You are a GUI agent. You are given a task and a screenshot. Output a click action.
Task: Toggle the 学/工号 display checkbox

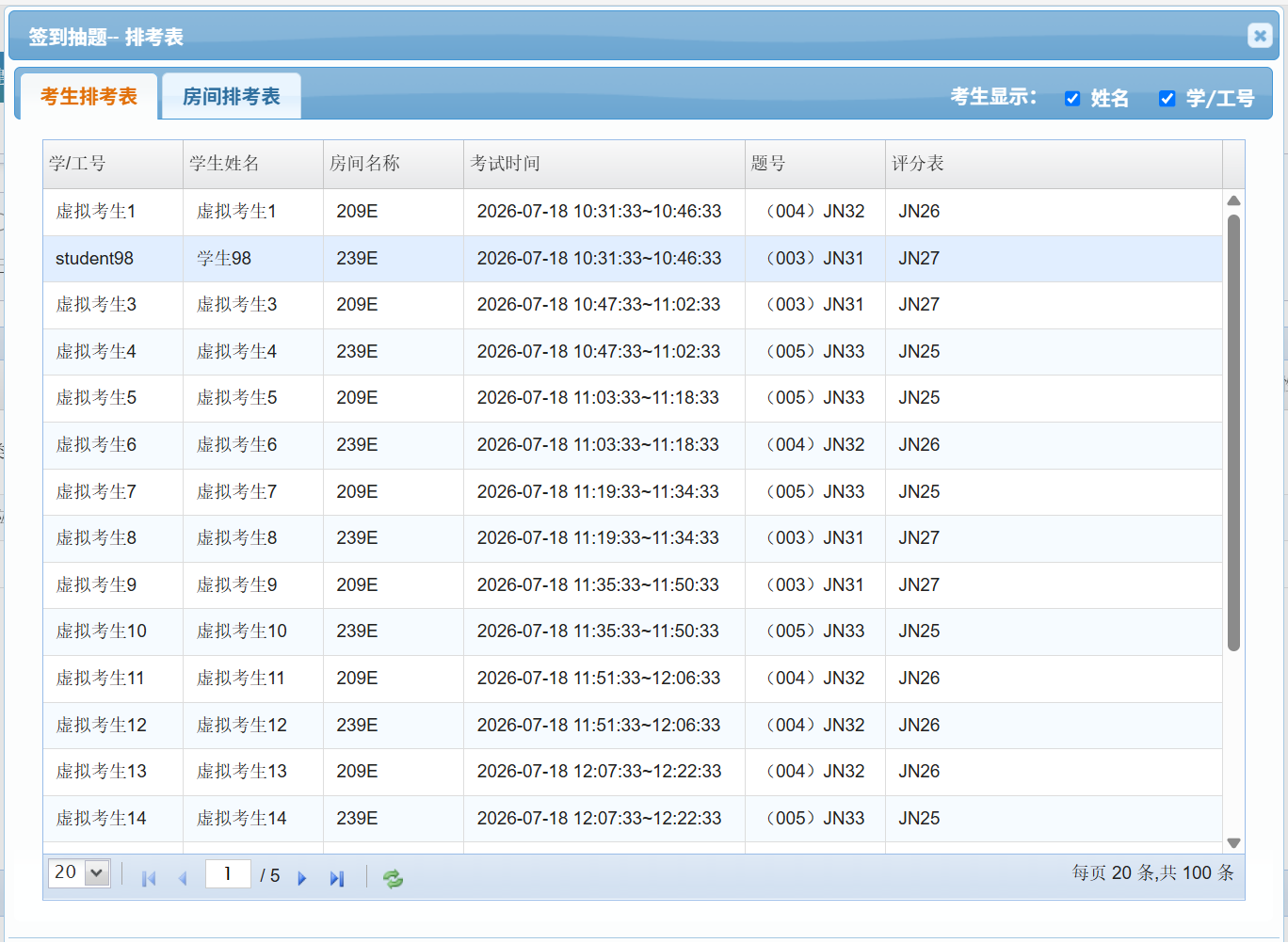tap(1167, 98)
